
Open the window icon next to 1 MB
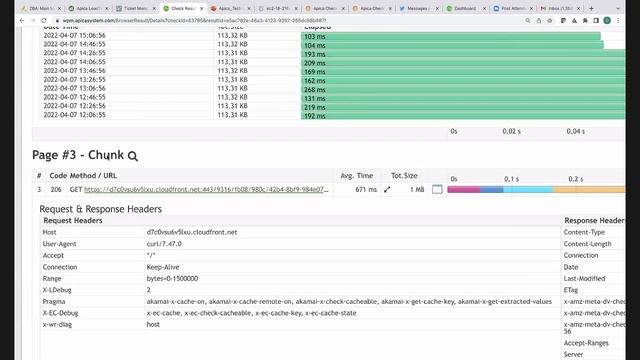coord(437,189)
